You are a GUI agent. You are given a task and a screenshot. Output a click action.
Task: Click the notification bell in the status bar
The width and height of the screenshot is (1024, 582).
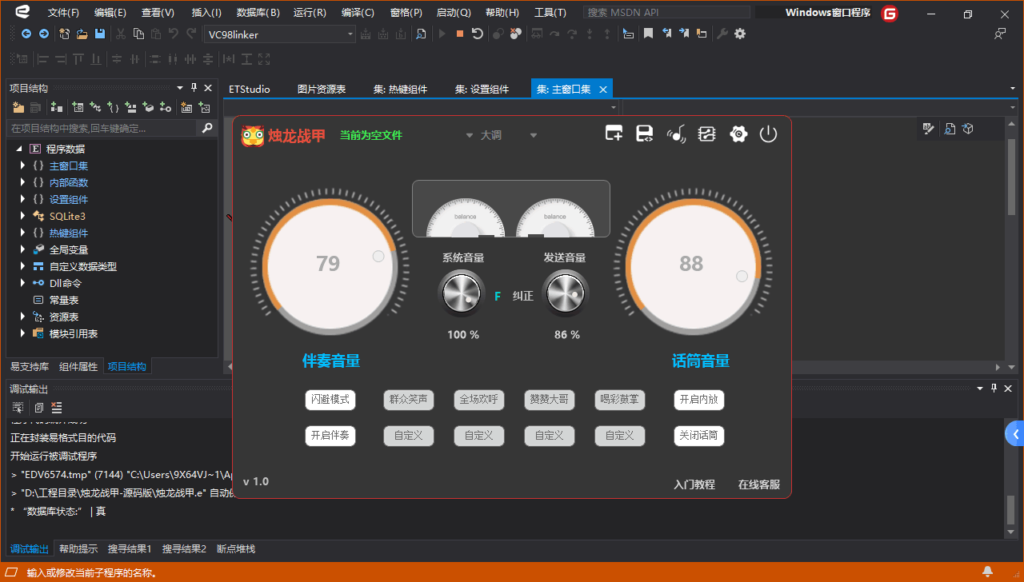click(x=987, y=572)
